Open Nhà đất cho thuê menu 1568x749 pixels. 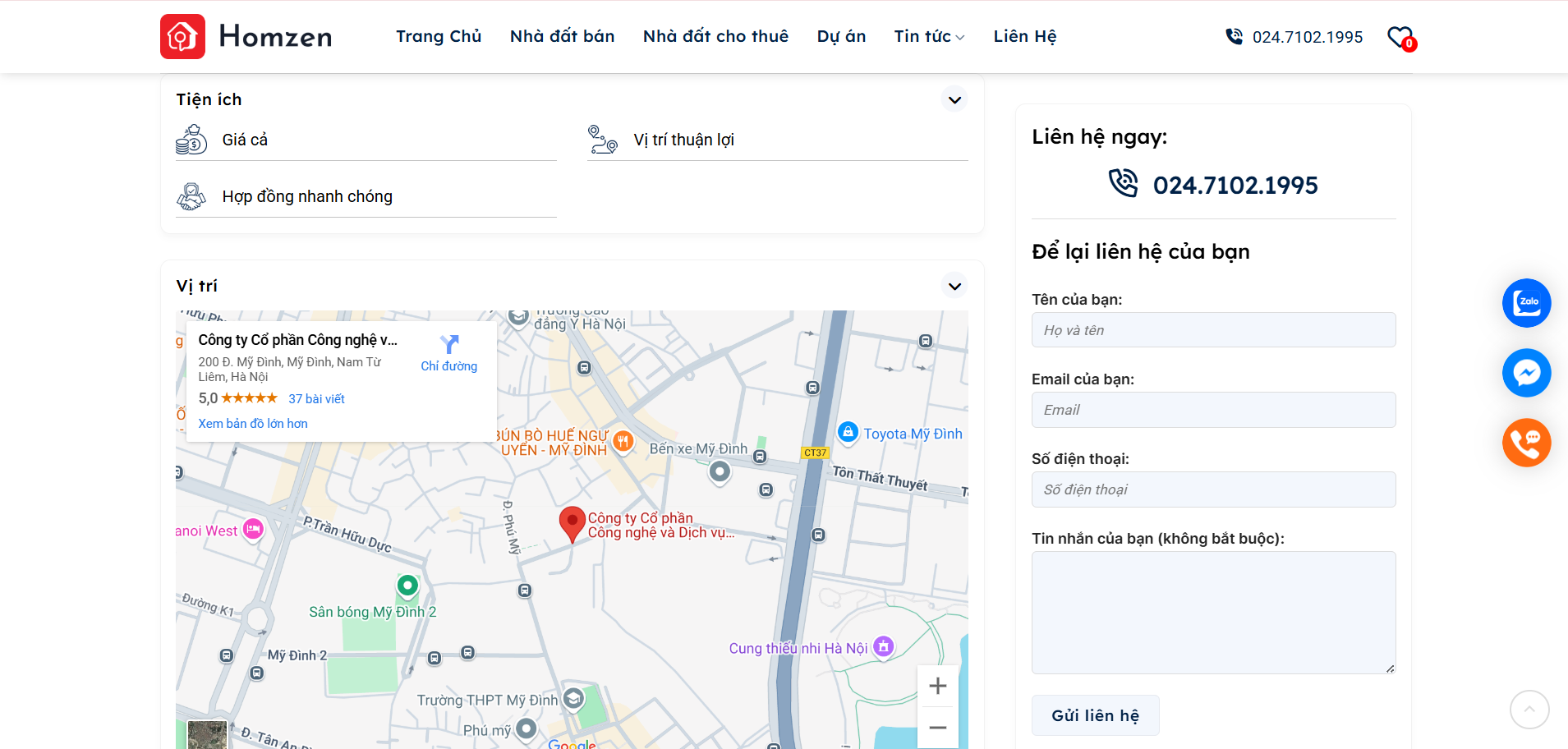point(715,36)
